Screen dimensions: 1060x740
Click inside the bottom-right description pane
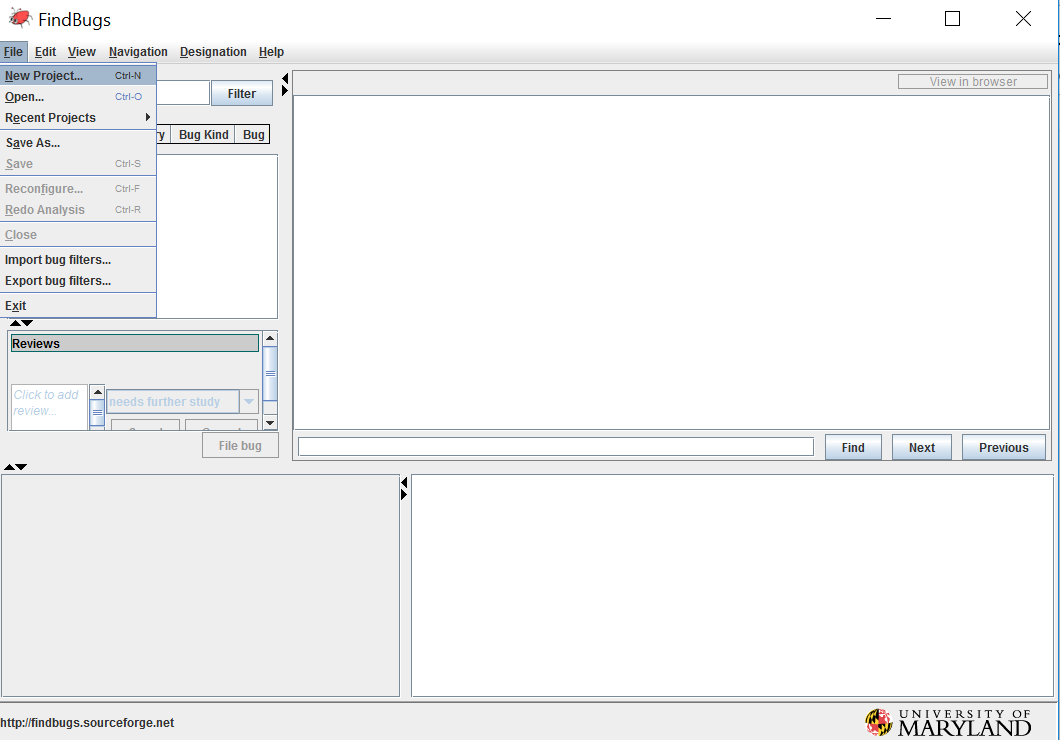(732, 585)
